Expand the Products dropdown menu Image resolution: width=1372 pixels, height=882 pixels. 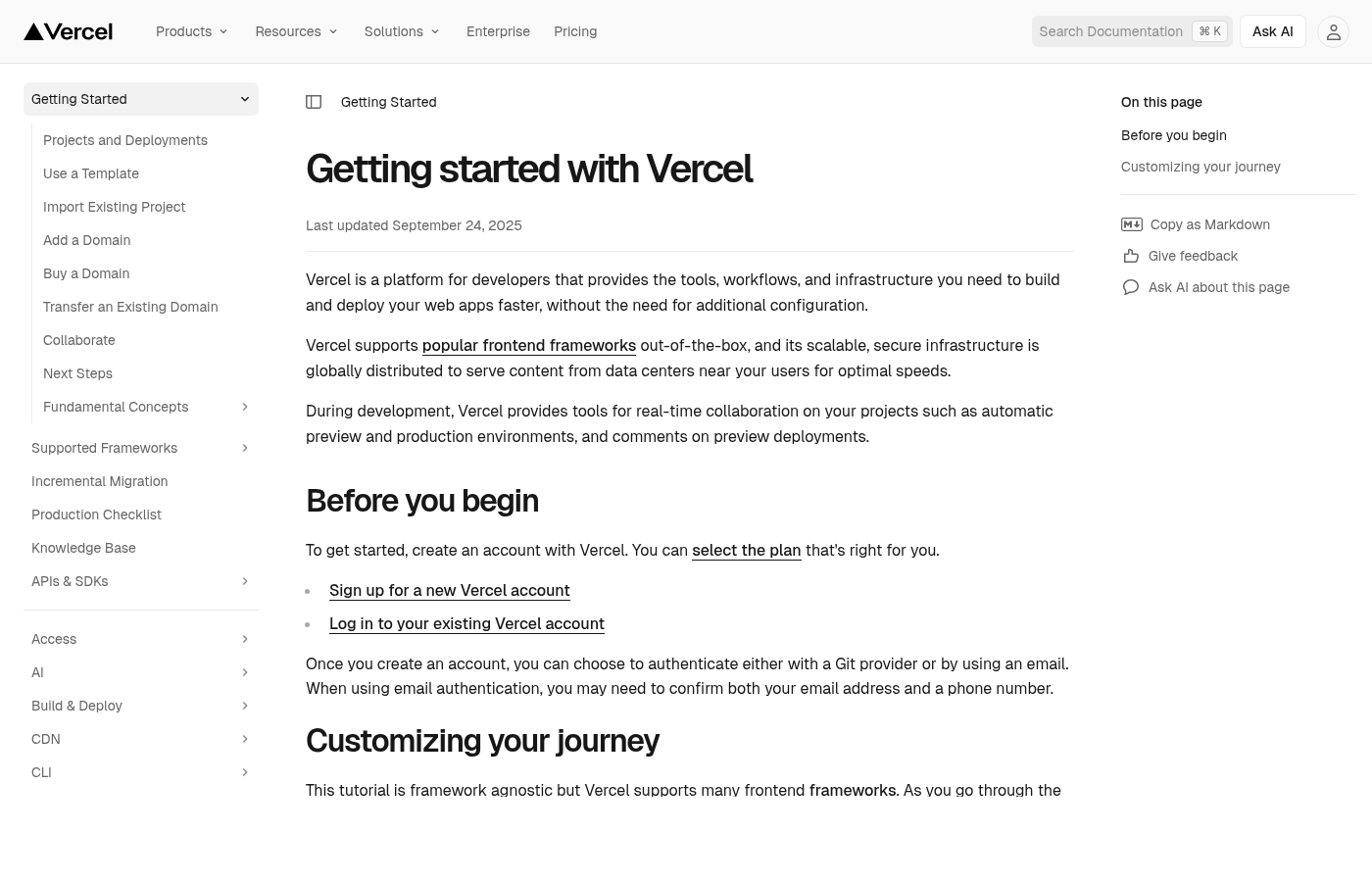(191, 31)
